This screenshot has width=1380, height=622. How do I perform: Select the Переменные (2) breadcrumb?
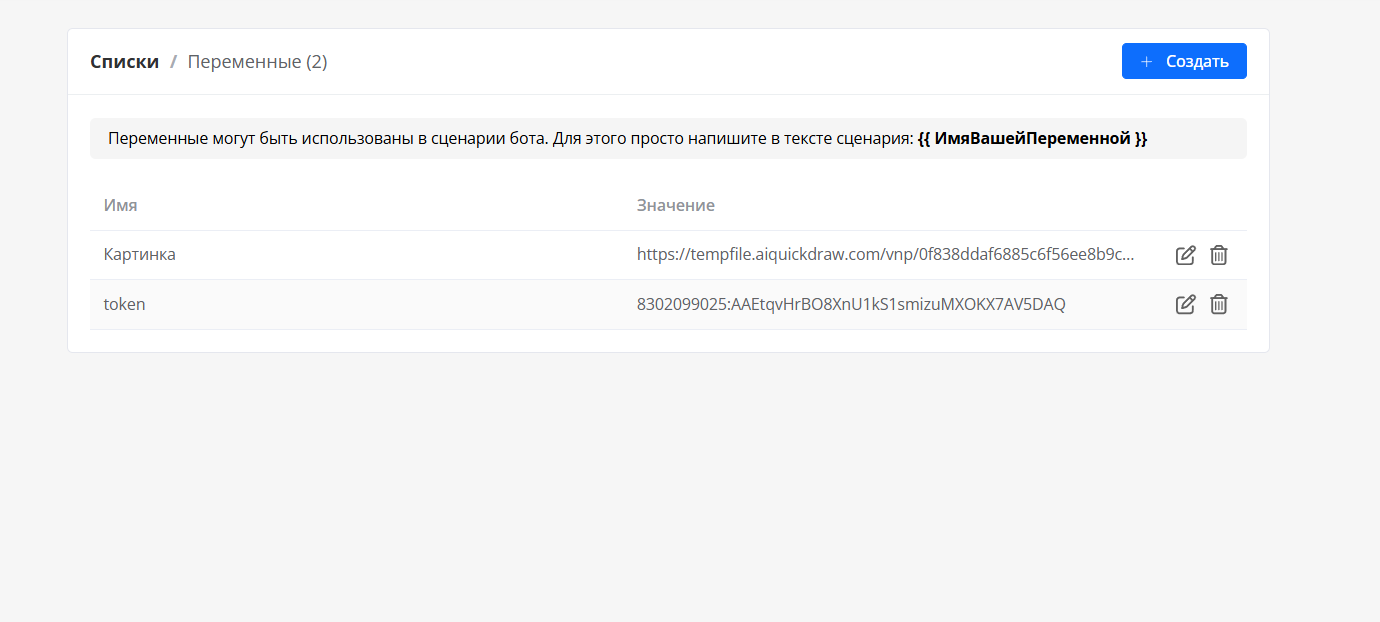point(257,62)
